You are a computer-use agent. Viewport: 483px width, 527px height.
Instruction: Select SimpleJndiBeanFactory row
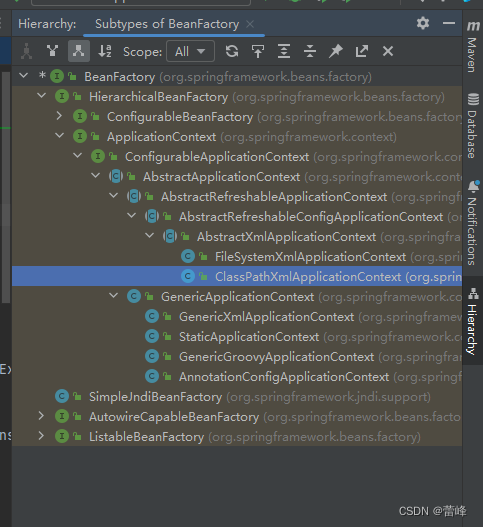pyautogui.click(x=237, y=397)
